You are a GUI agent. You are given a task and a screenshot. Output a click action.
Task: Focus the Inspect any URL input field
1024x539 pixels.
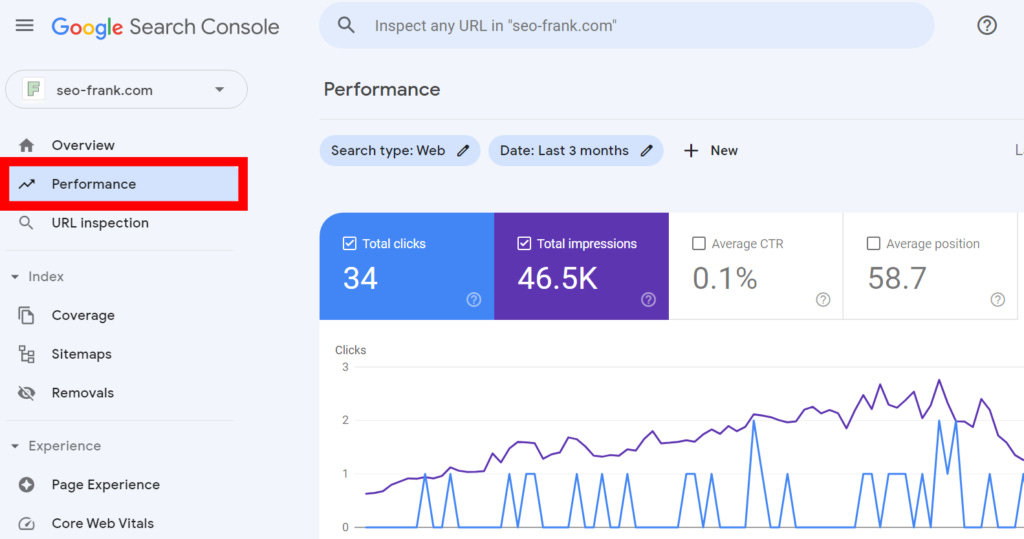coord(626,25)
